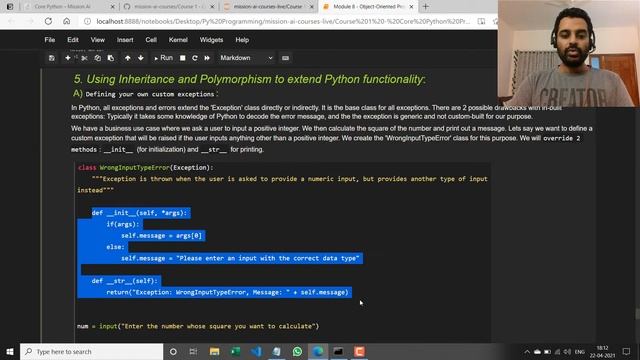Go to the browser home page
Image resolution: width=640 pixels, height=360 pixels.
click(x=67, y=21)
